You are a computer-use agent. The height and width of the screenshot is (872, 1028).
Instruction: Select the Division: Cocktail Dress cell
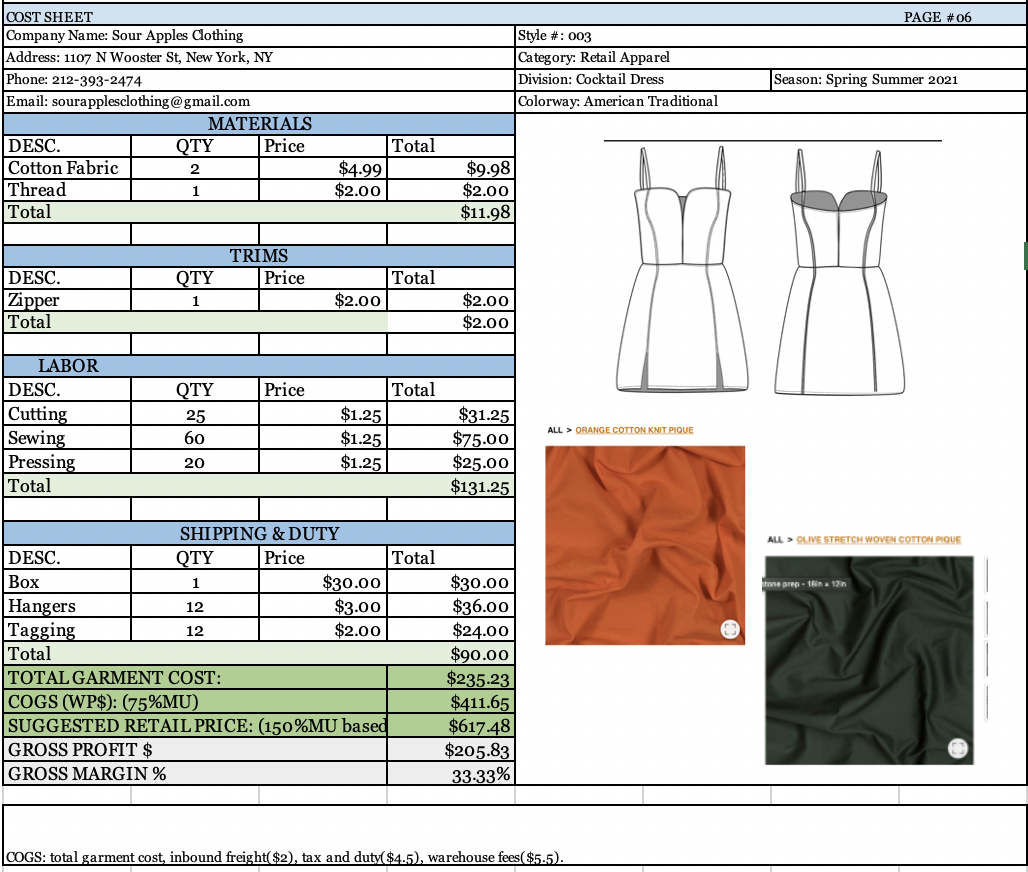click(x=643, y=80)
